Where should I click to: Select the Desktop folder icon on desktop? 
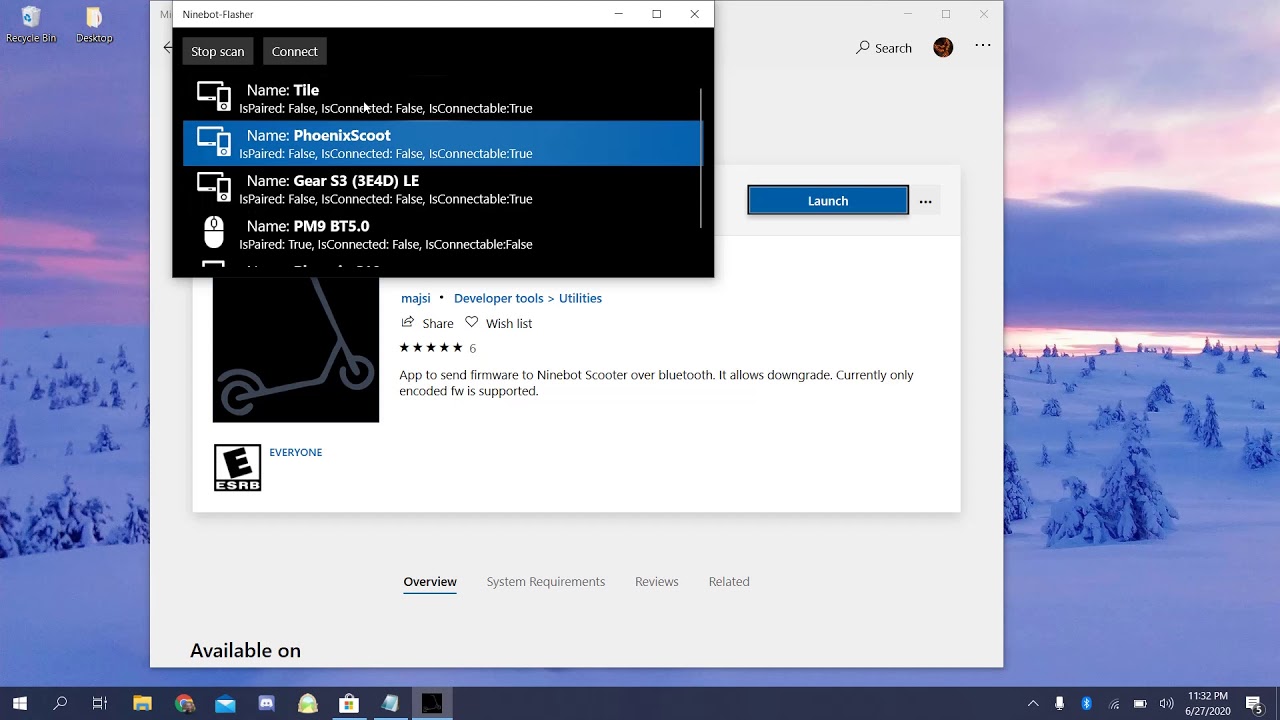94,25
